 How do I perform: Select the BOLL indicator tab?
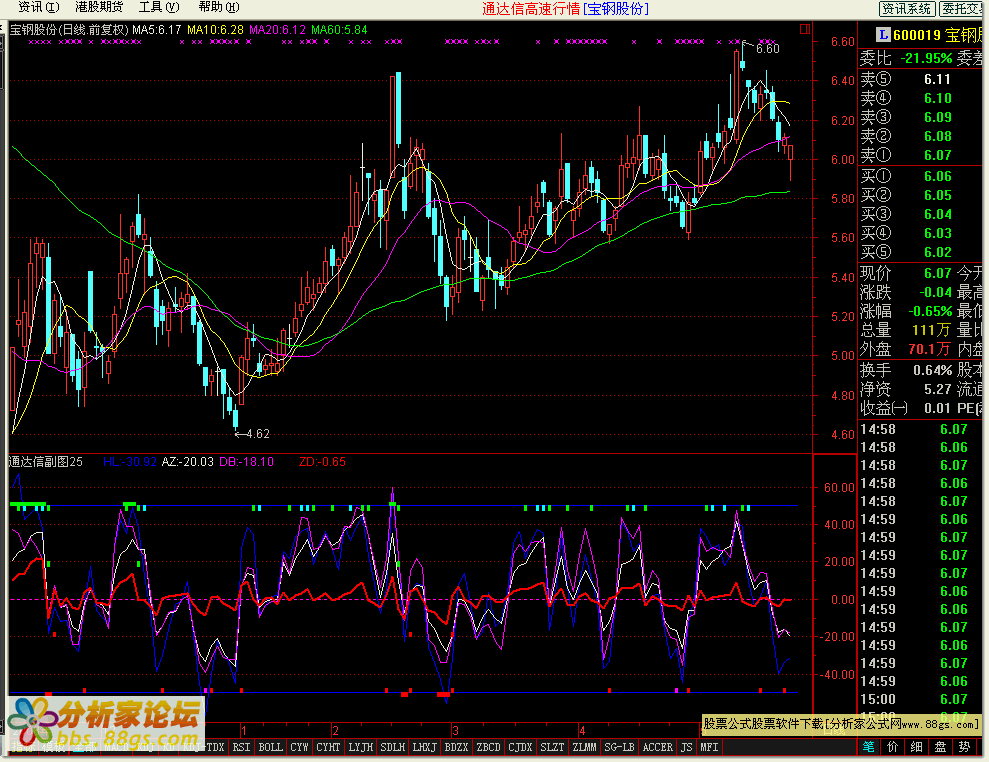[271, 747]
